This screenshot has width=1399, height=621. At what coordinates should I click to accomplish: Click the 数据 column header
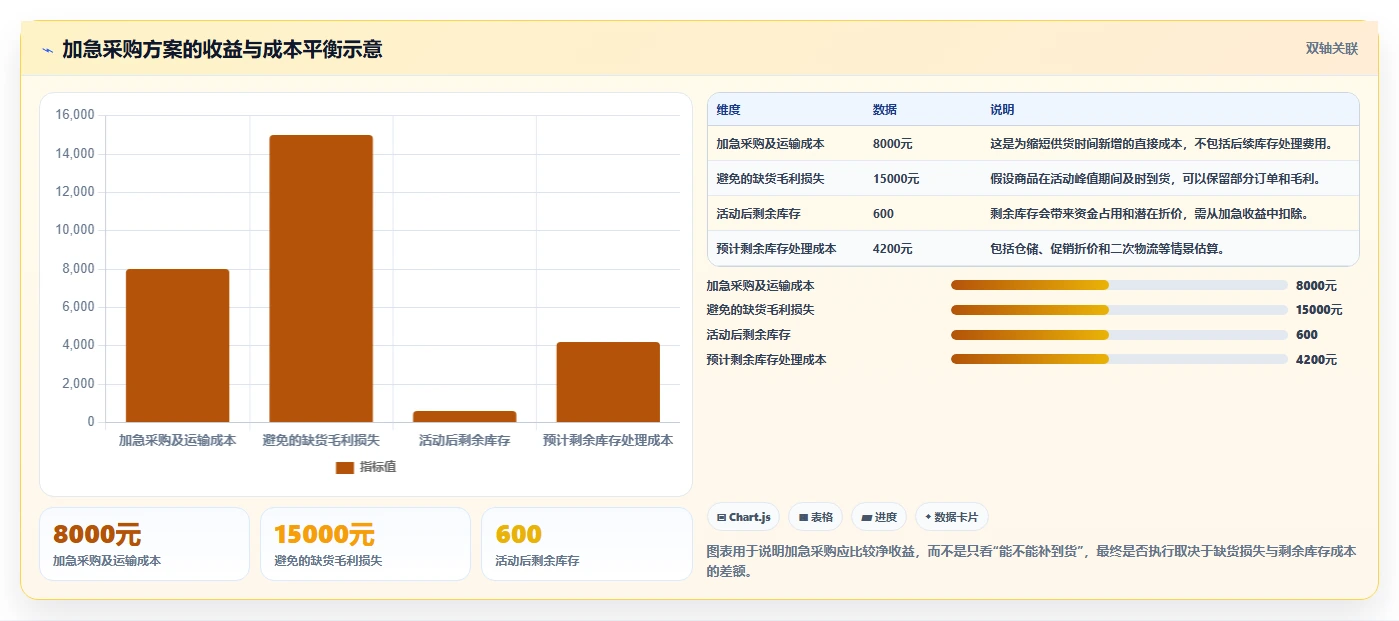(x=885, y=110)
